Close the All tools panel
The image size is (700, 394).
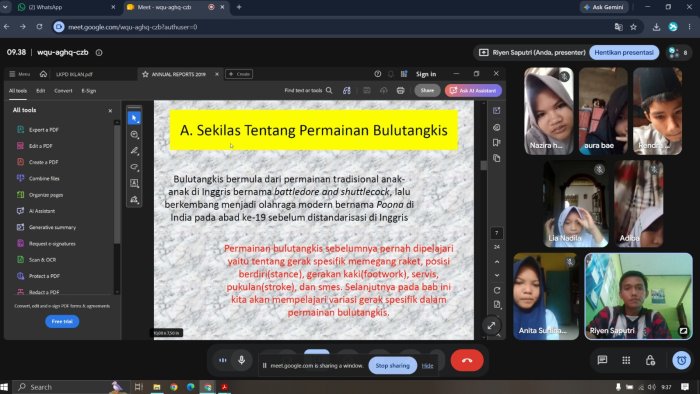110,111
